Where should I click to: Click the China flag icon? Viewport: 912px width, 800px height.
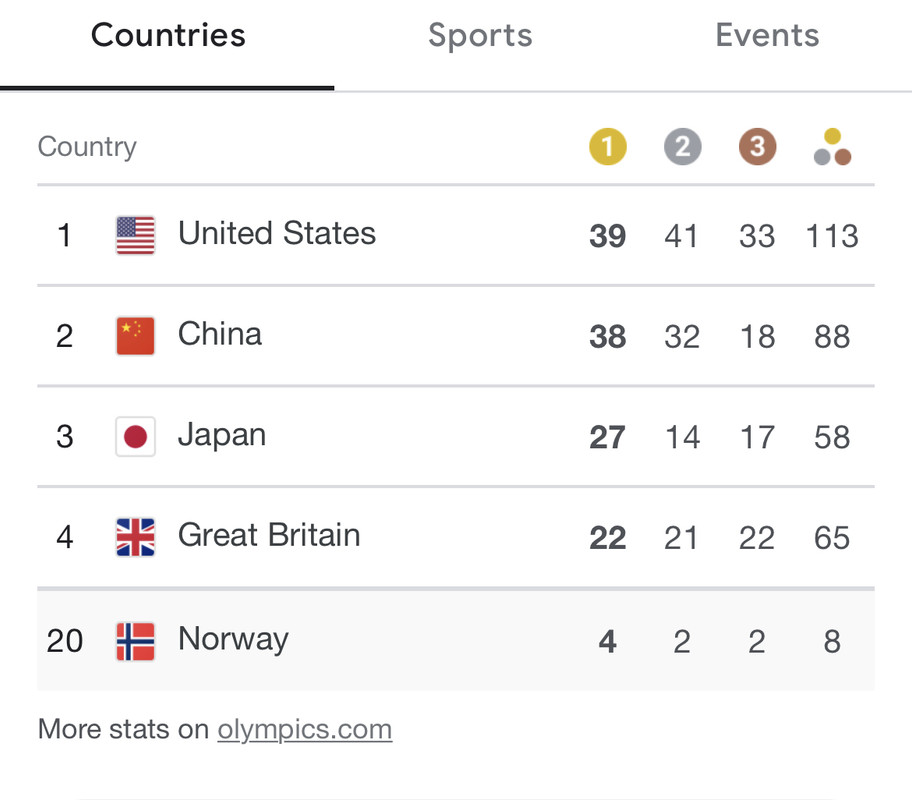(x=136, y=336)
